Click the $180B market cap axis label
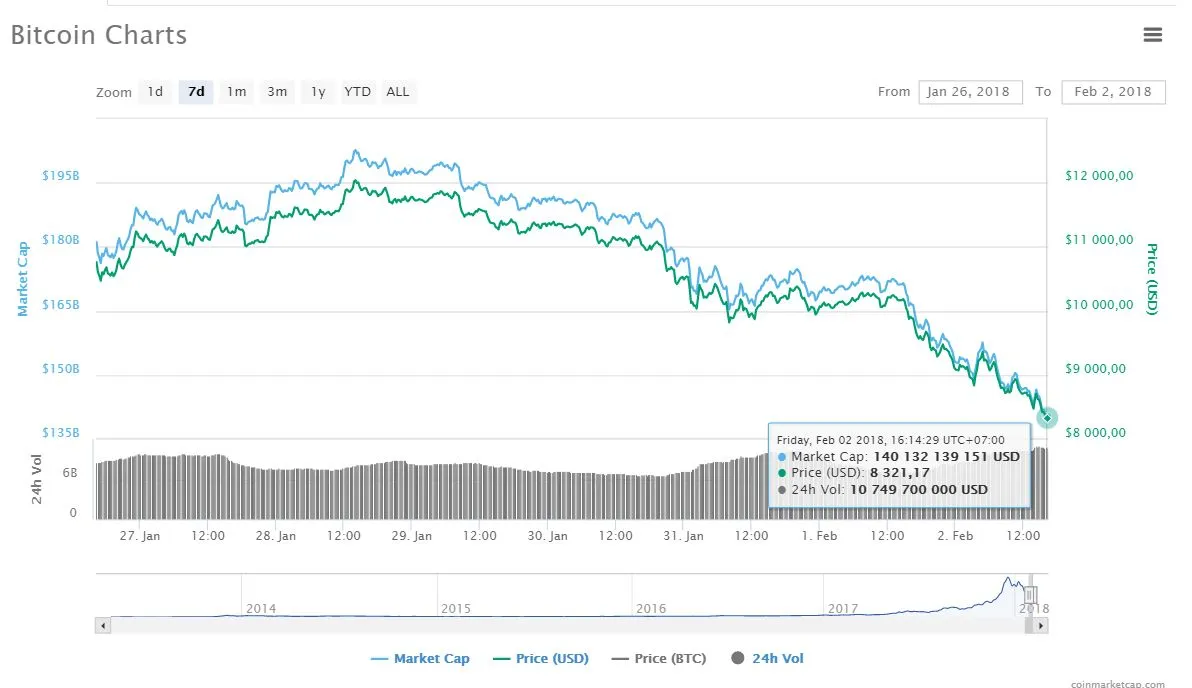The height and width of the screenshot is (688, 1192). (x=61, y=239)
